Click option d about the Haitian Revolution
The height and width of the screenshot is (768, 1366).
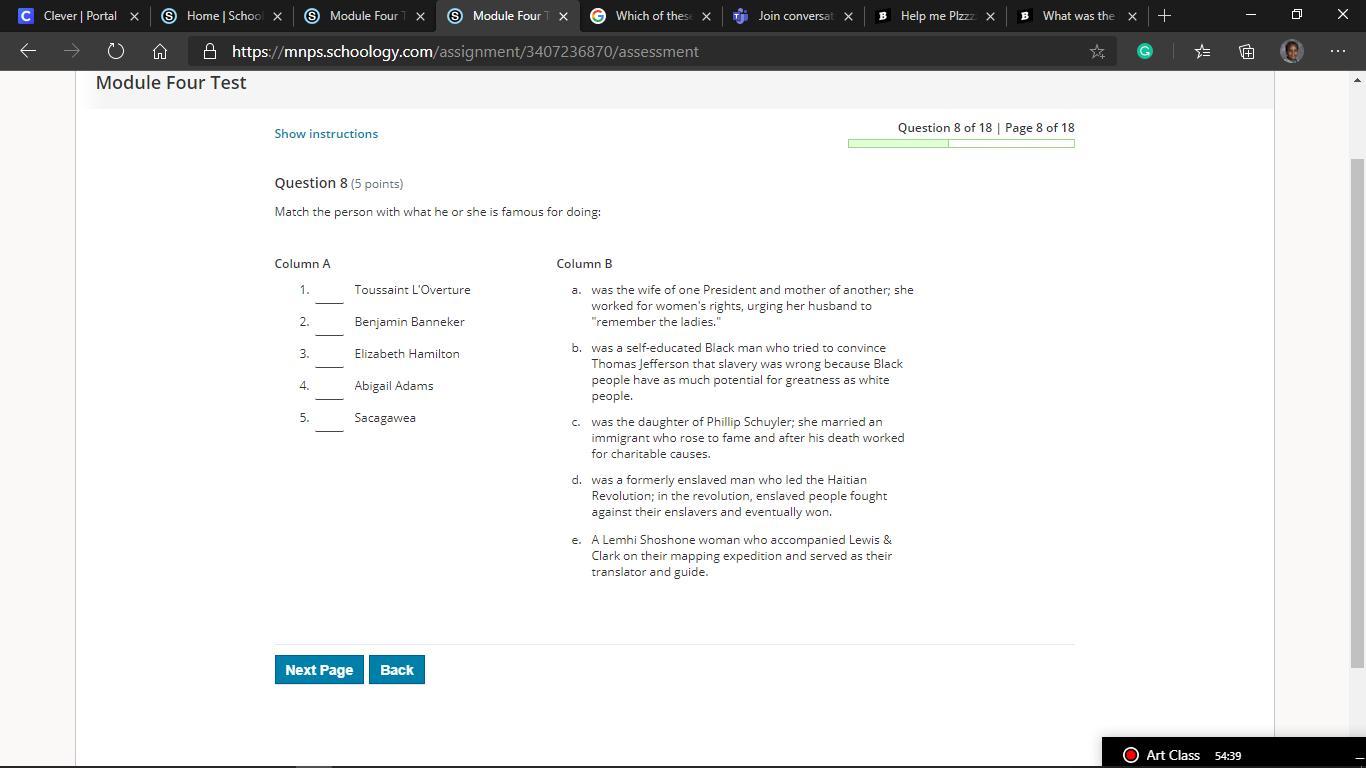click(x=739, y=496)
